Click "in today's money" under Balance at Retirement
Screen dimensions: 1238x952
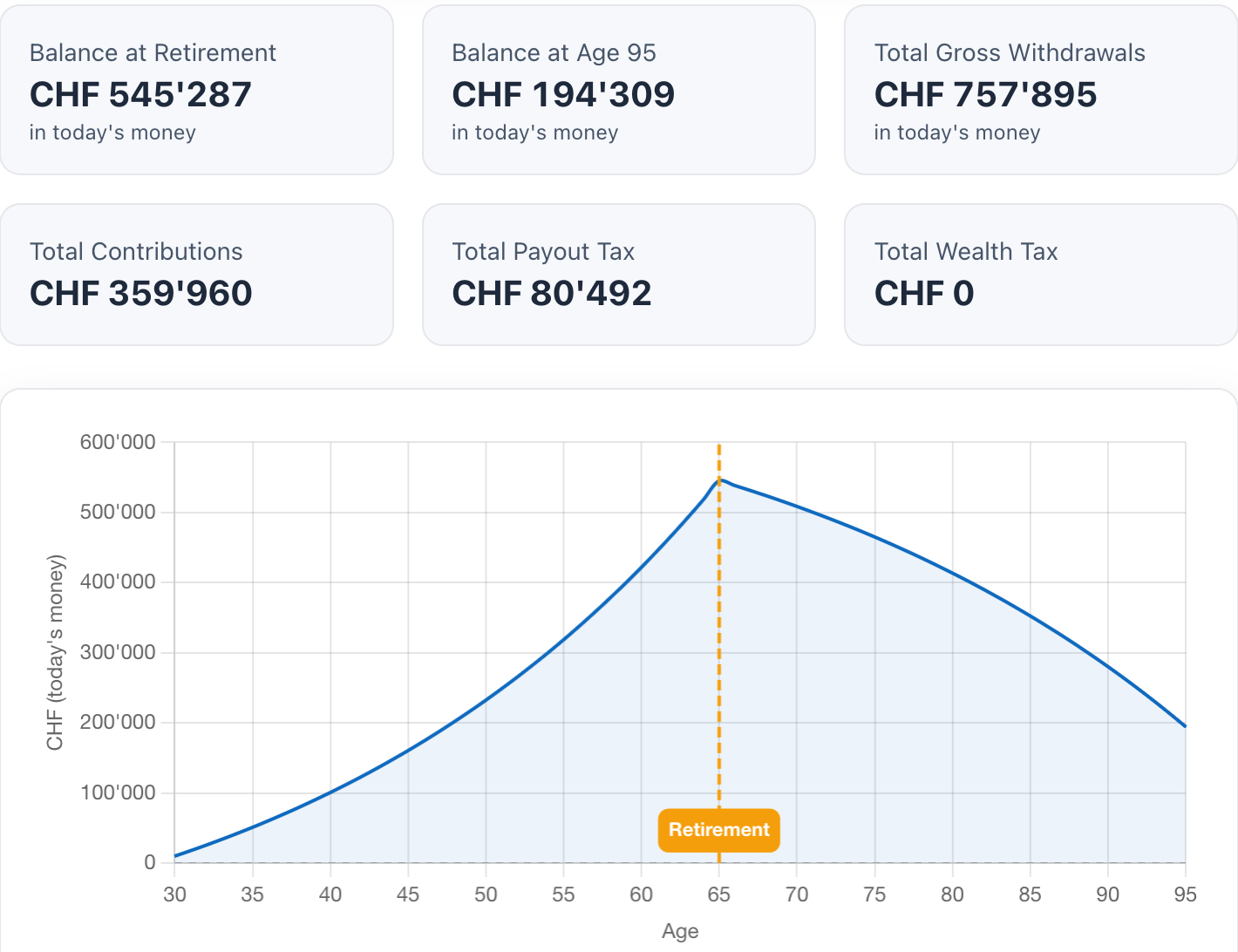(112, 133)
